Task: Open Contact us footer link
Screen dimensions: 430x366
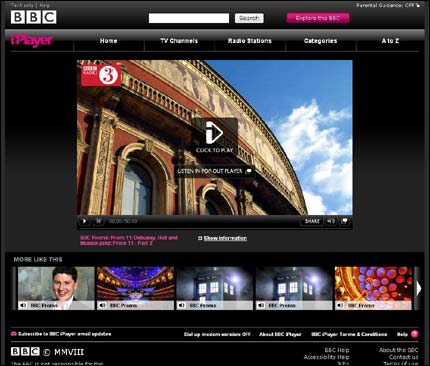Action: point(403,357)
